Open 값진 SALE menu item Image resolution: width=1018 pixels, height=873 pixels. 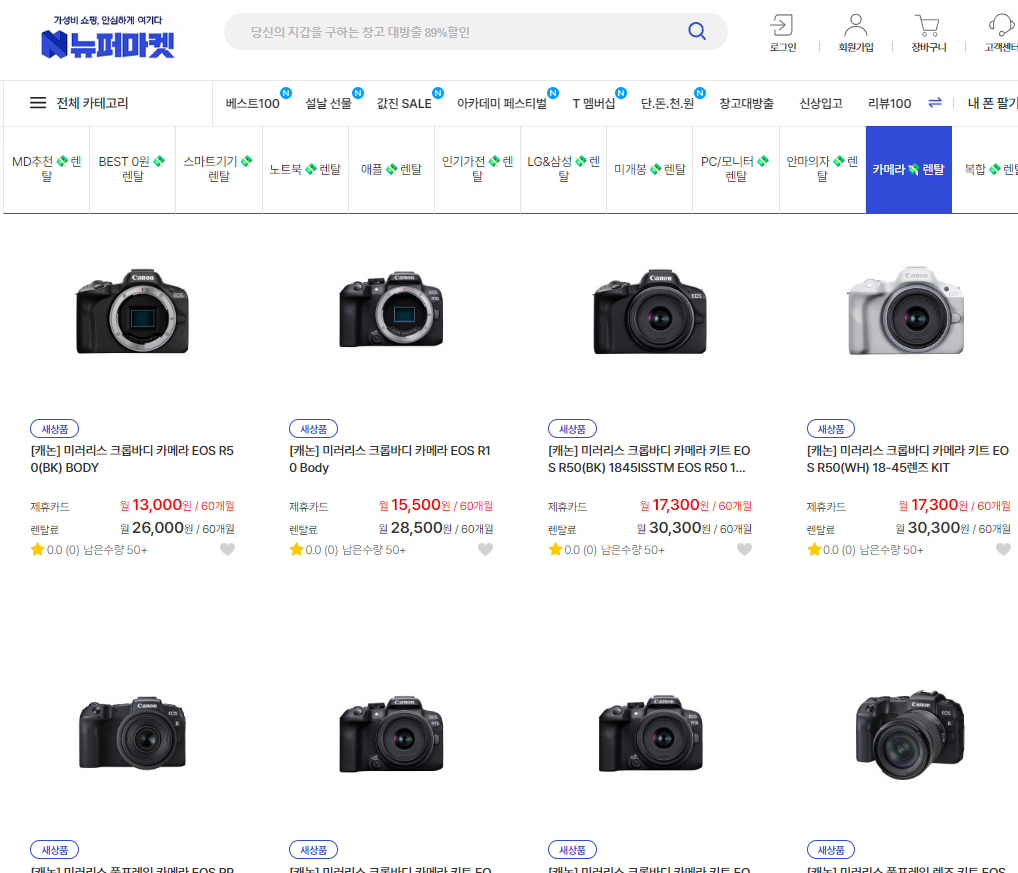tap(404, 103)
